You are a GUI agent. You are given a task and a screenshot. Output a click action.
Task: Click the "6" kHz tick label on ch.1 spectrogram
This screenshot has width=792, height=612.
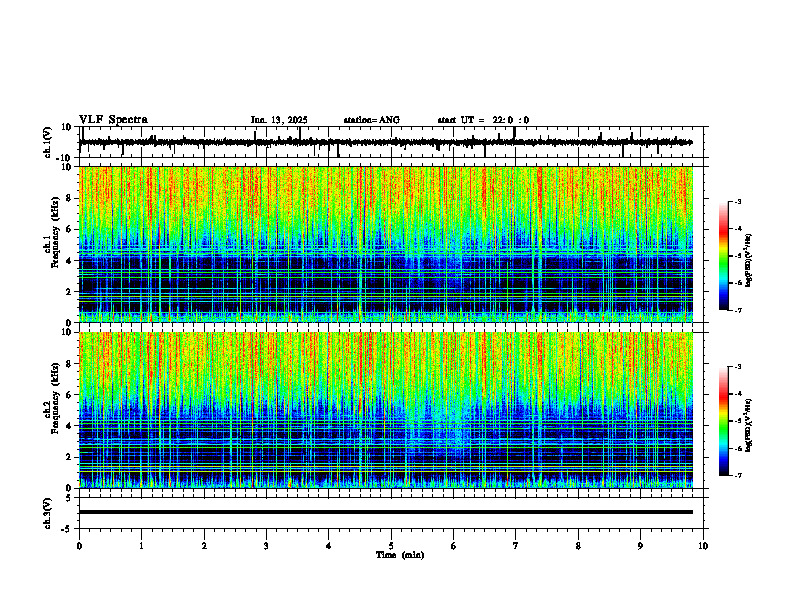click(69, 229)
